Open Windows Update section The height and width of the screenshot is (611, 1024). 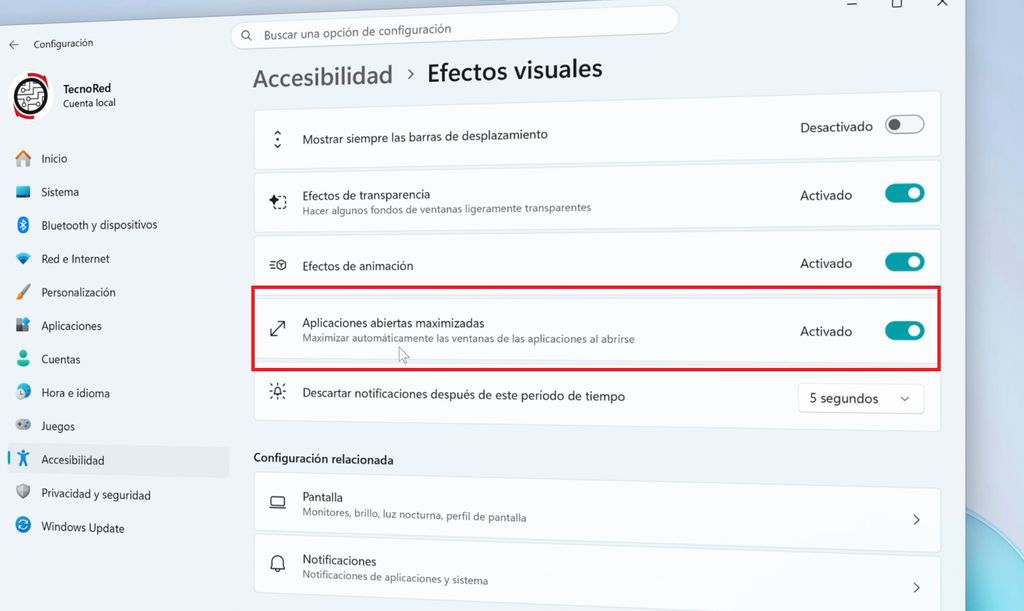tap(83, 527)
